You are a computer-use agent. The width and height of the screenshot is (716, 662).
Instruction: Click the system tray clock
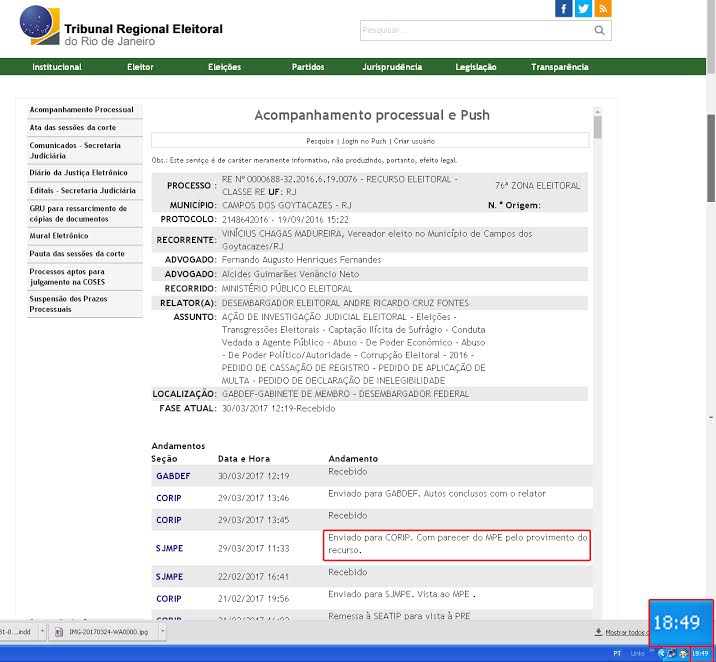701,652
